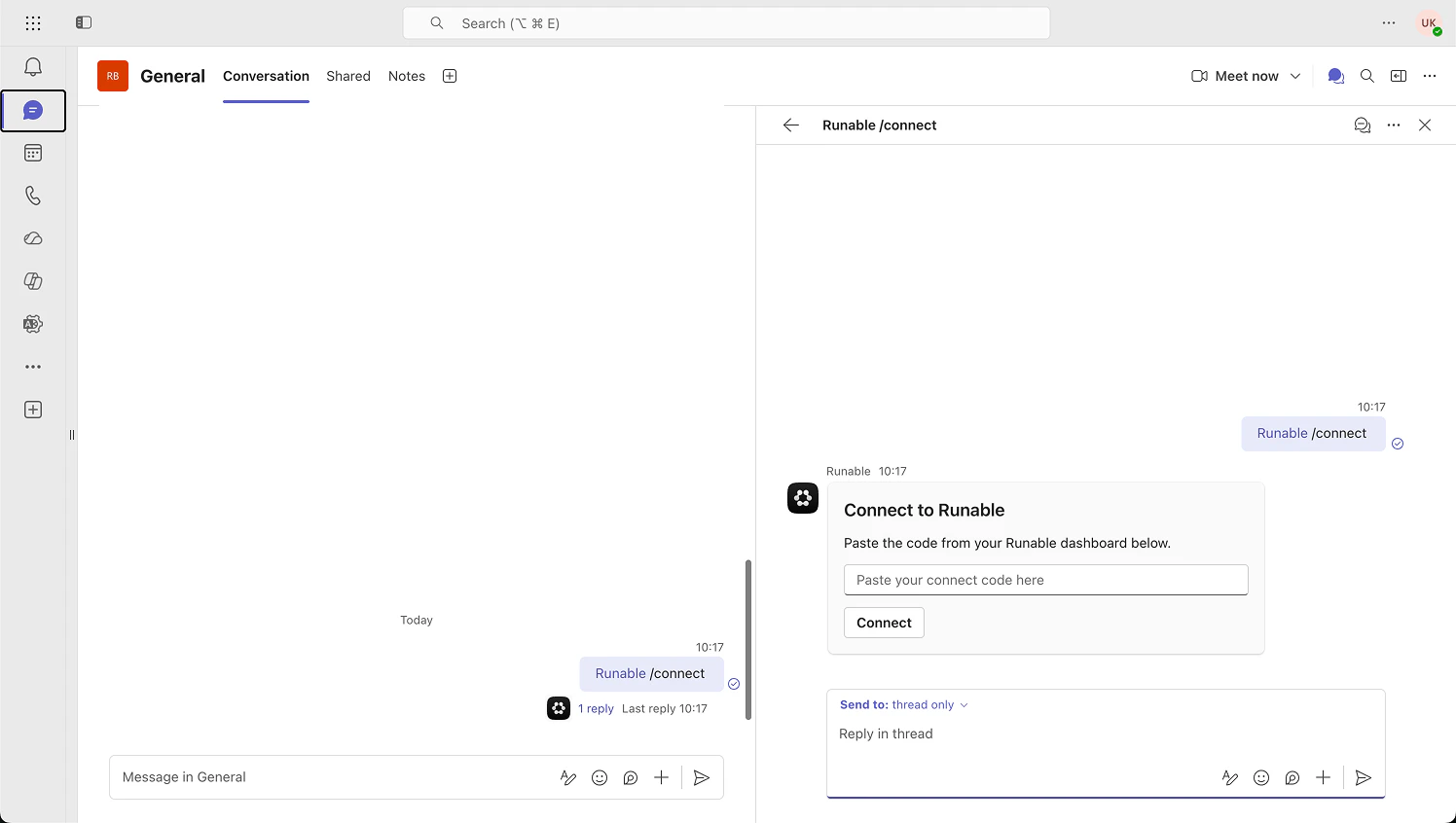Add an app with the rail plus icon
The height and width of the screenshot is (823, 1456).
coord(33,410)
